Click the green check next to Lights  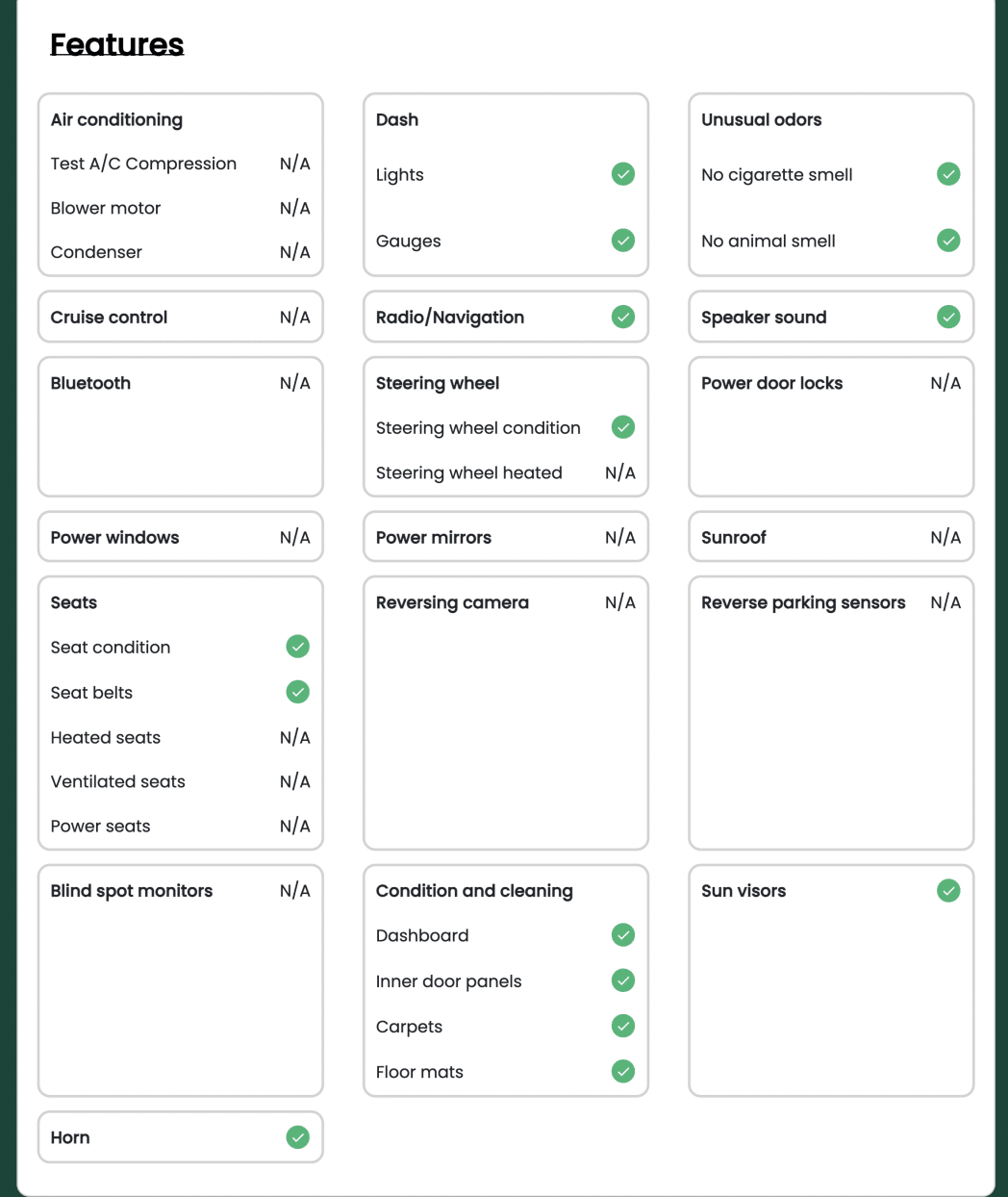623,174
